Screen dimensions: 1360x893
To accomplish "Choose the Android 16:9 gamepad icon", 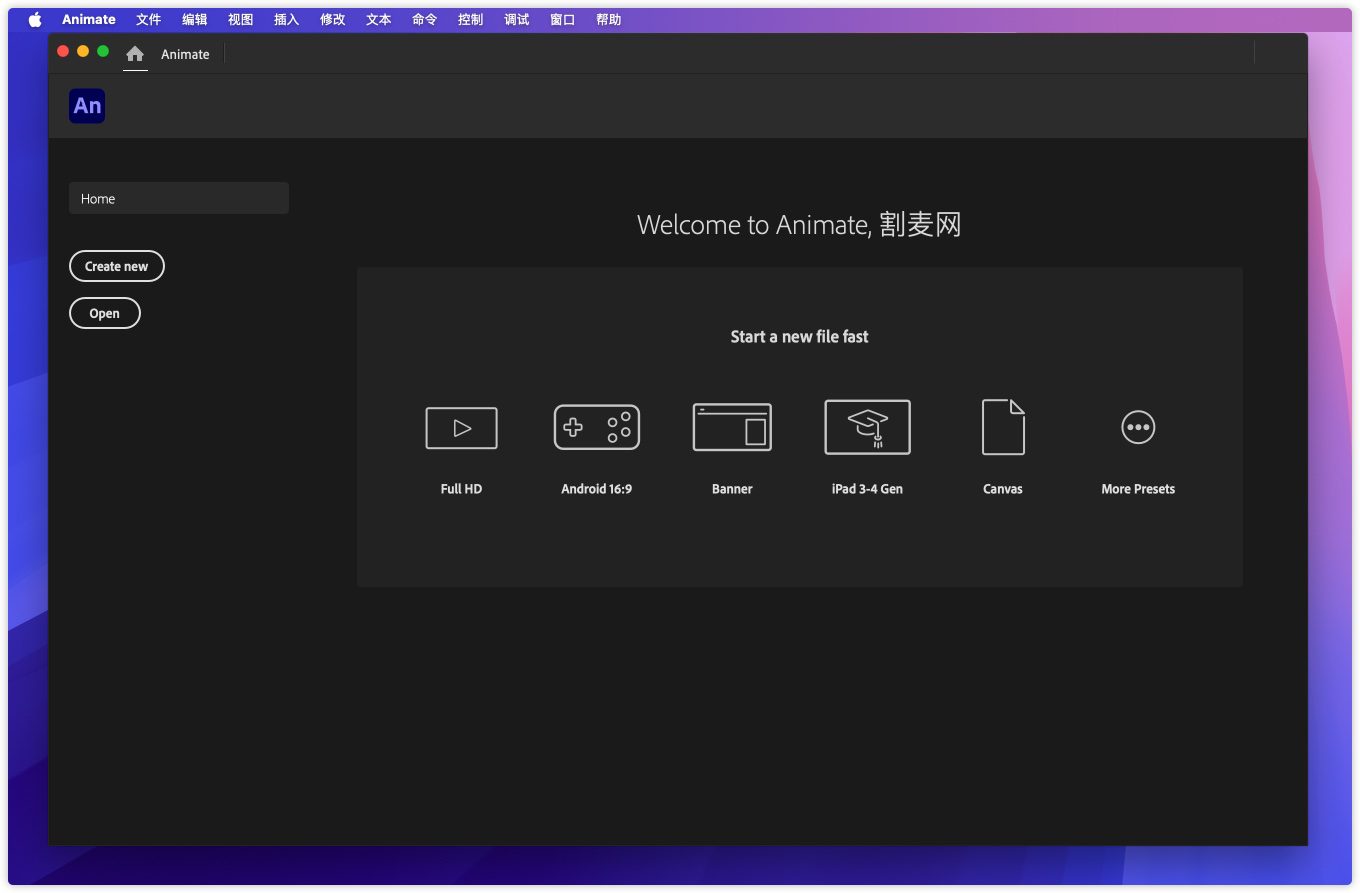I will pos(597,427).
